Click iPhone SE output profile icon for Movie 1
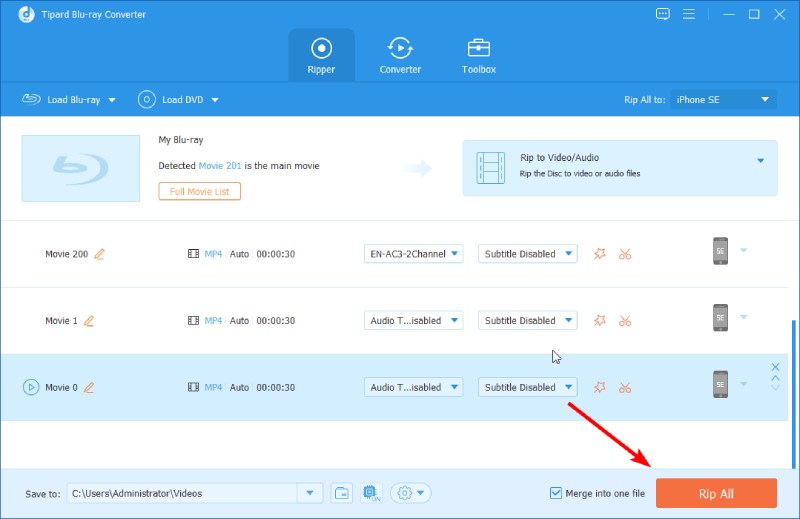 (x=720, y=317)
